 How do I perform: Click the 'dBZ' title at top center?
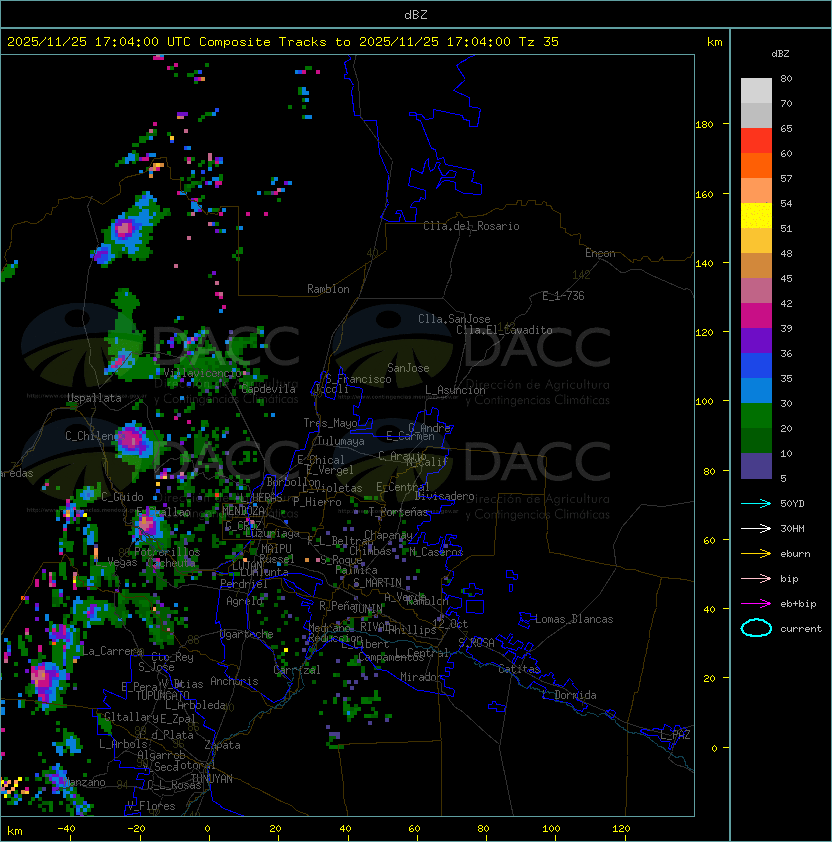[416, 15]
